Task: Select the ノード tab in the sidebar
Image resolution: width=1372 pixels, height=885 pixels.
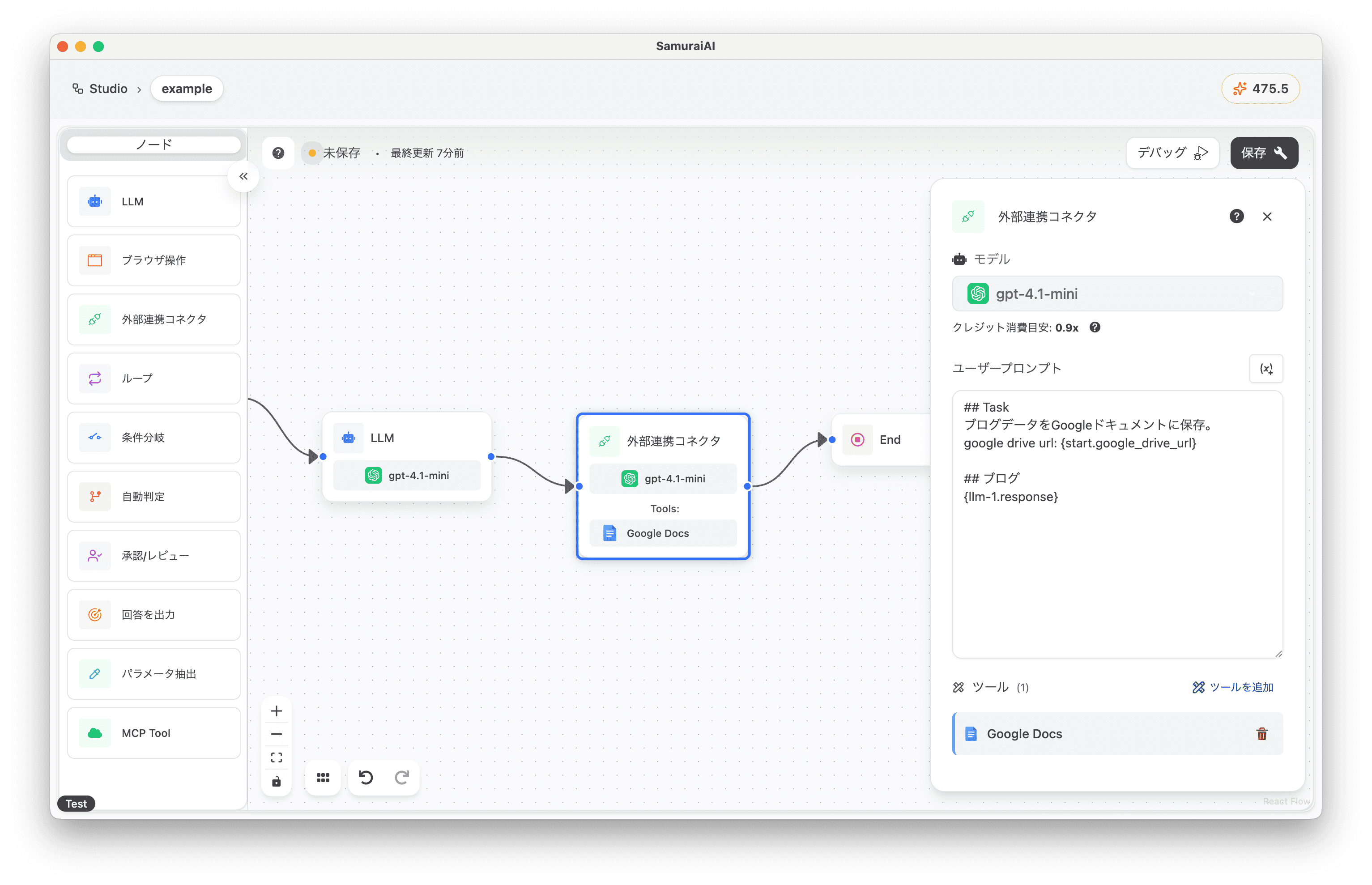Action: 153,145
